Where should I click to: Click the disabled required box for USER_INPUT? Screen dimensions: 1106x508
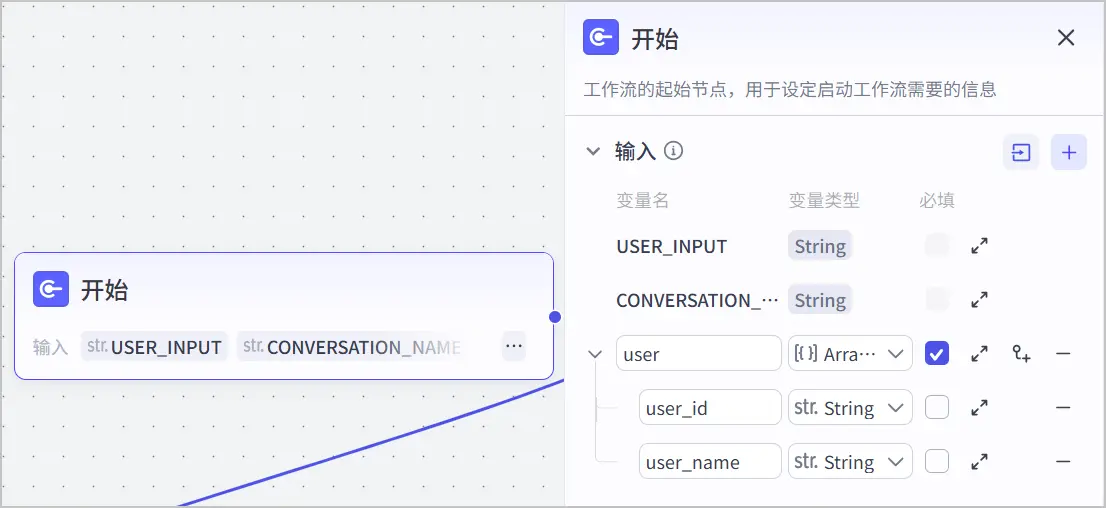coord(937,246)
